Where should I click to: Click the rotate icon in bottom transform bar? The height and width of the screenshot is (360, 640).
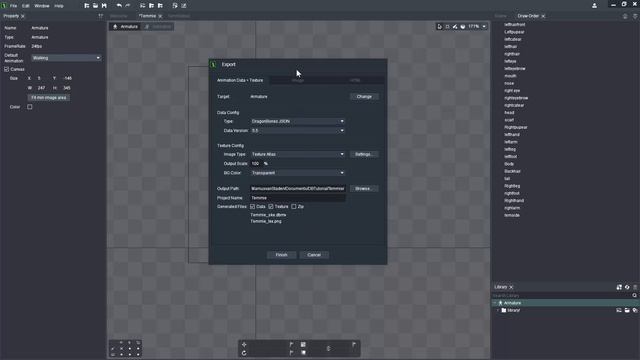244,353
